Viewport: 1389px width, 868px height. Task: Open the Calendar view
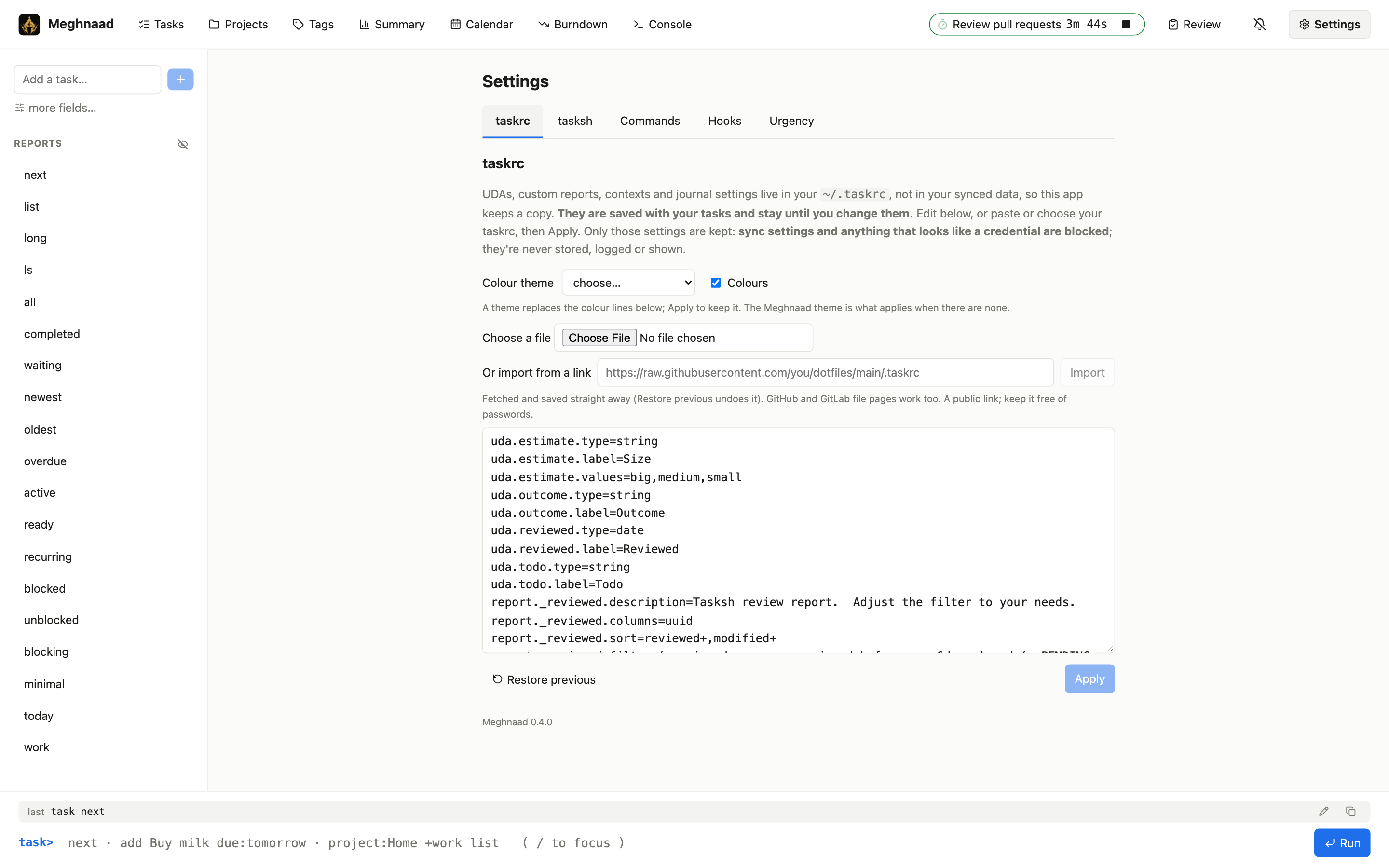pos(481,24)
